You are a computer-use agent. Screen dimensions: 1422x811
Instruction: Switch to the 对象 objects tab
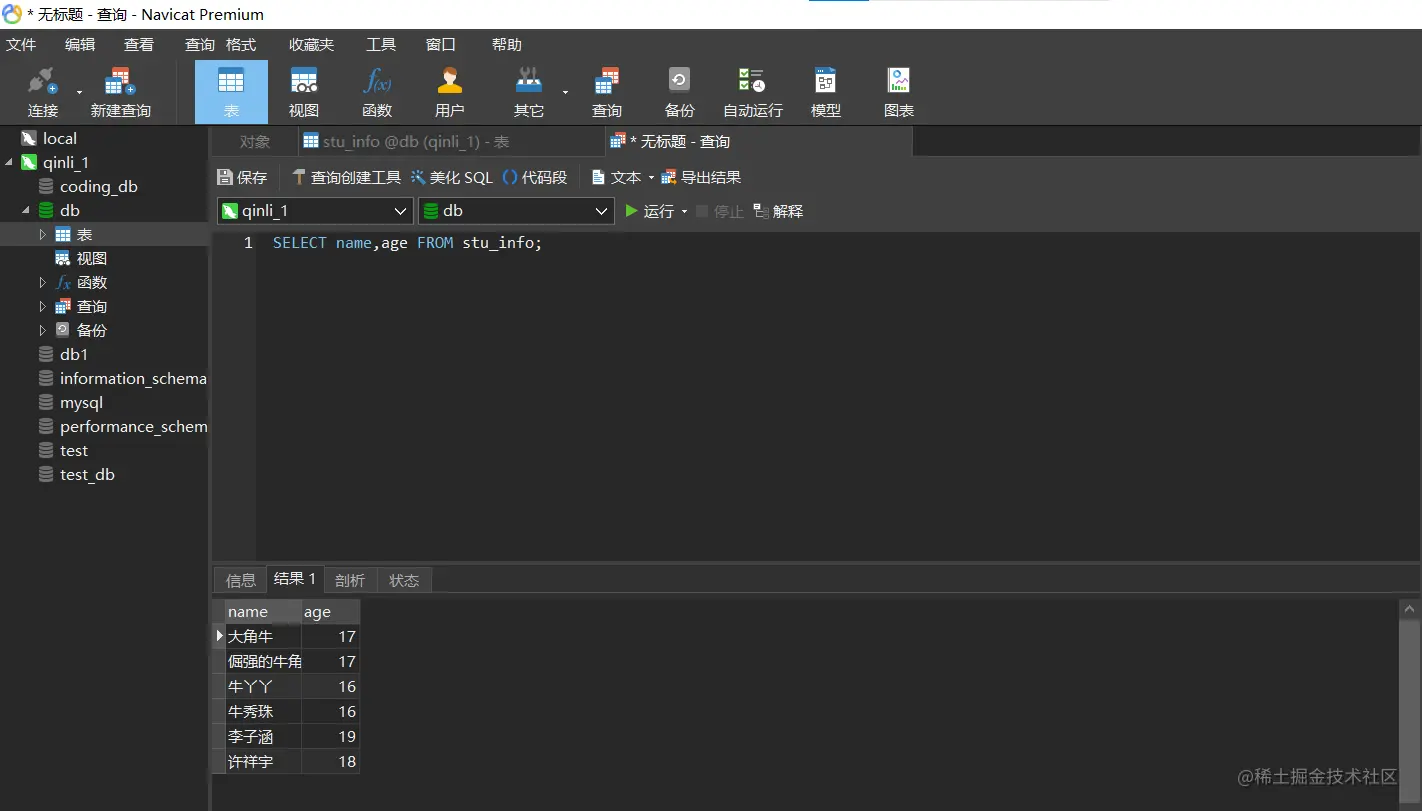point(255,142)
